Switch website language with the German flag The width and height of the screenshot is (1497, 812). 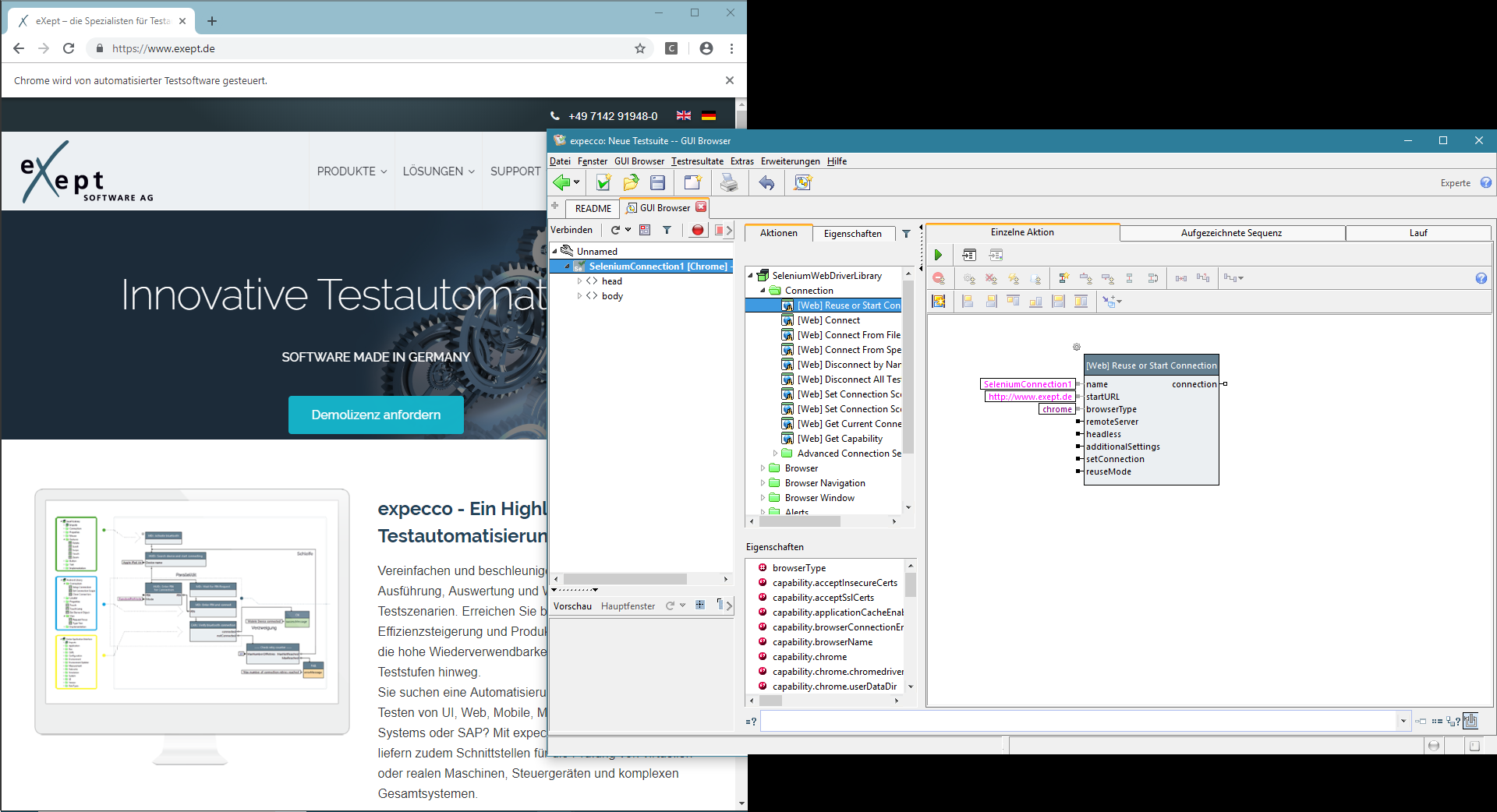tap(709, 115)
